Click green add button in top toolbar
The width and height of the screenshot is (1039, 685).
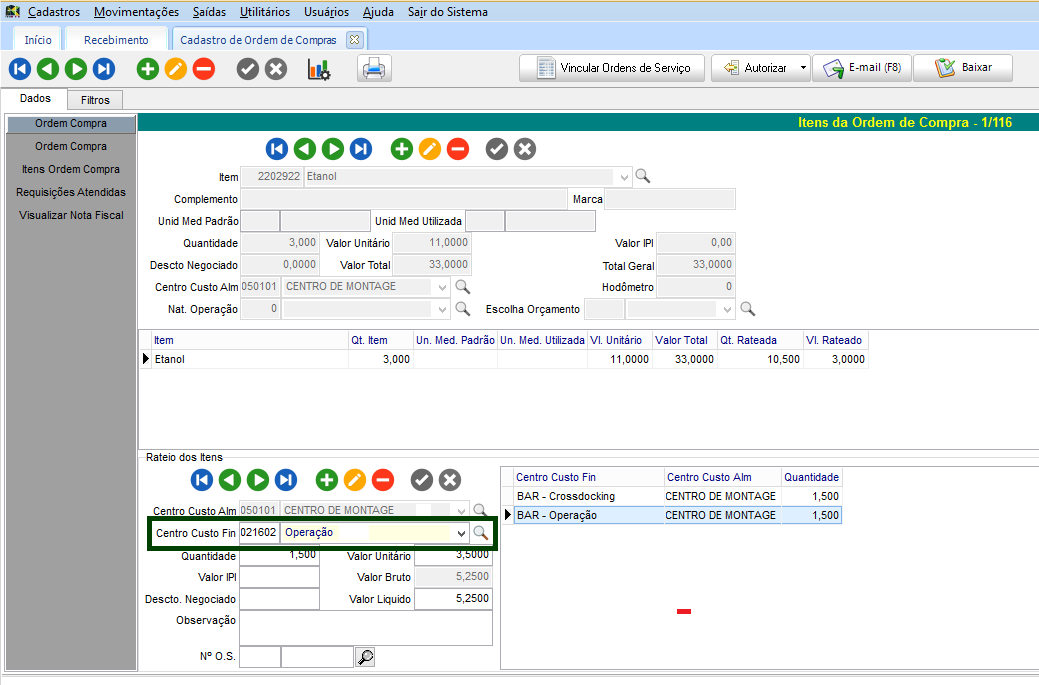[148, 69]
